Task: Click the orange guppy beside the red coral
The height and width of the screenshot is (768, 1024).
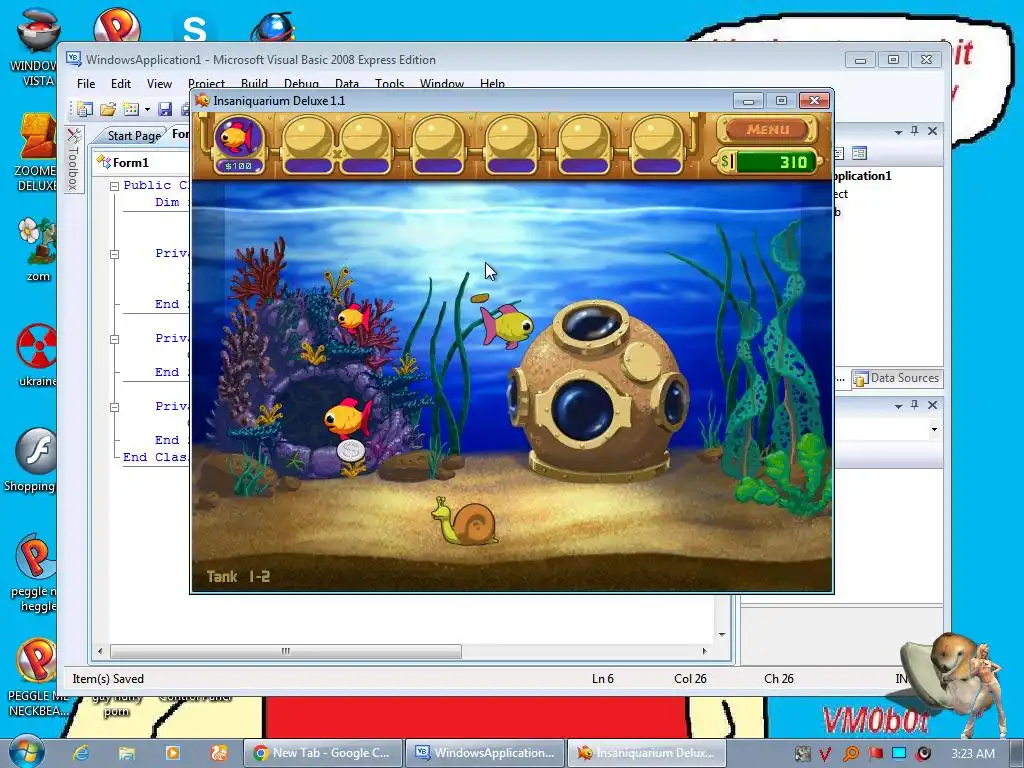Action: click(354, 318)
